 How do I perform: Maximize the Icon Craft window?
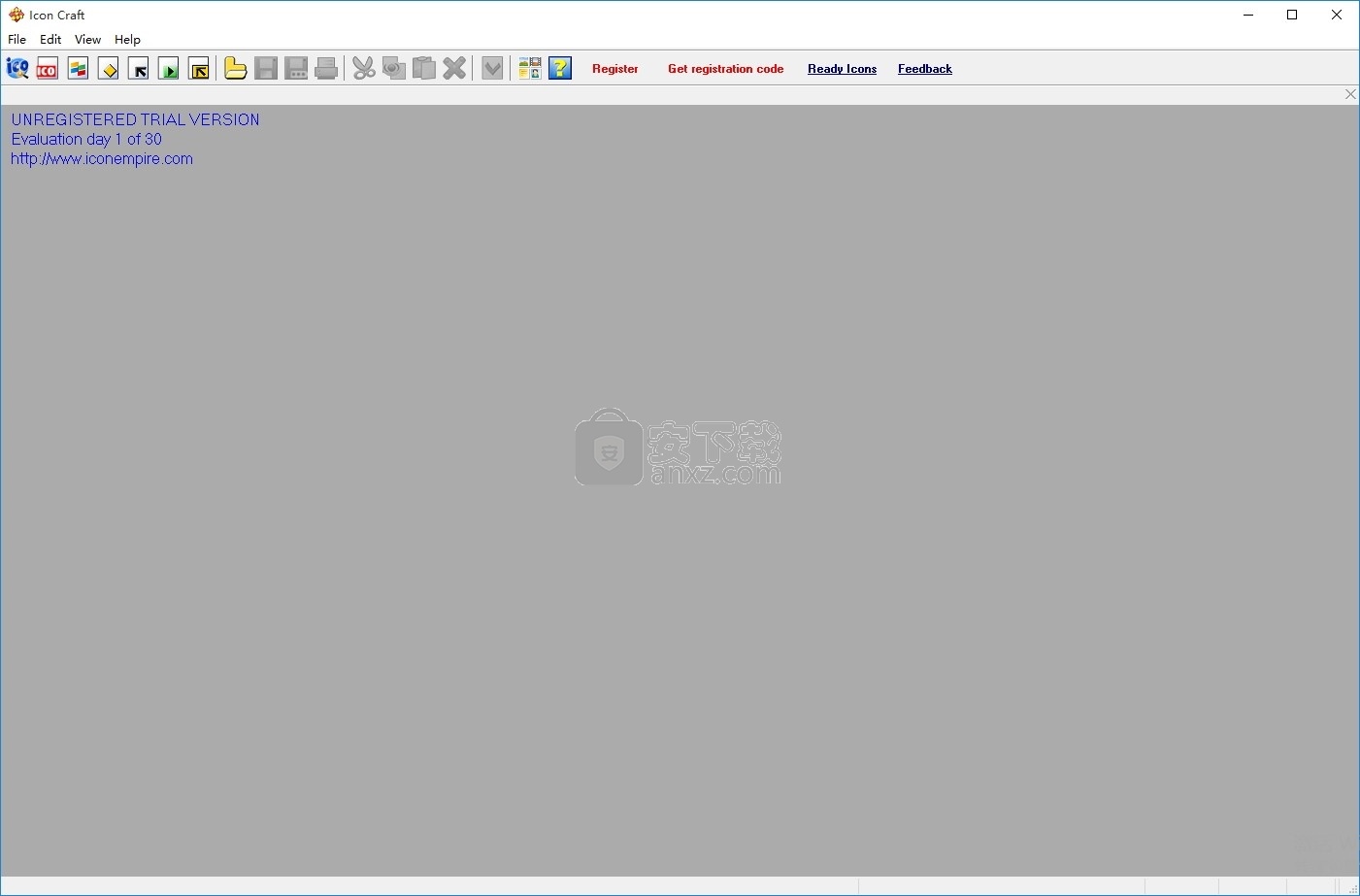click(x=1292, y=15)
